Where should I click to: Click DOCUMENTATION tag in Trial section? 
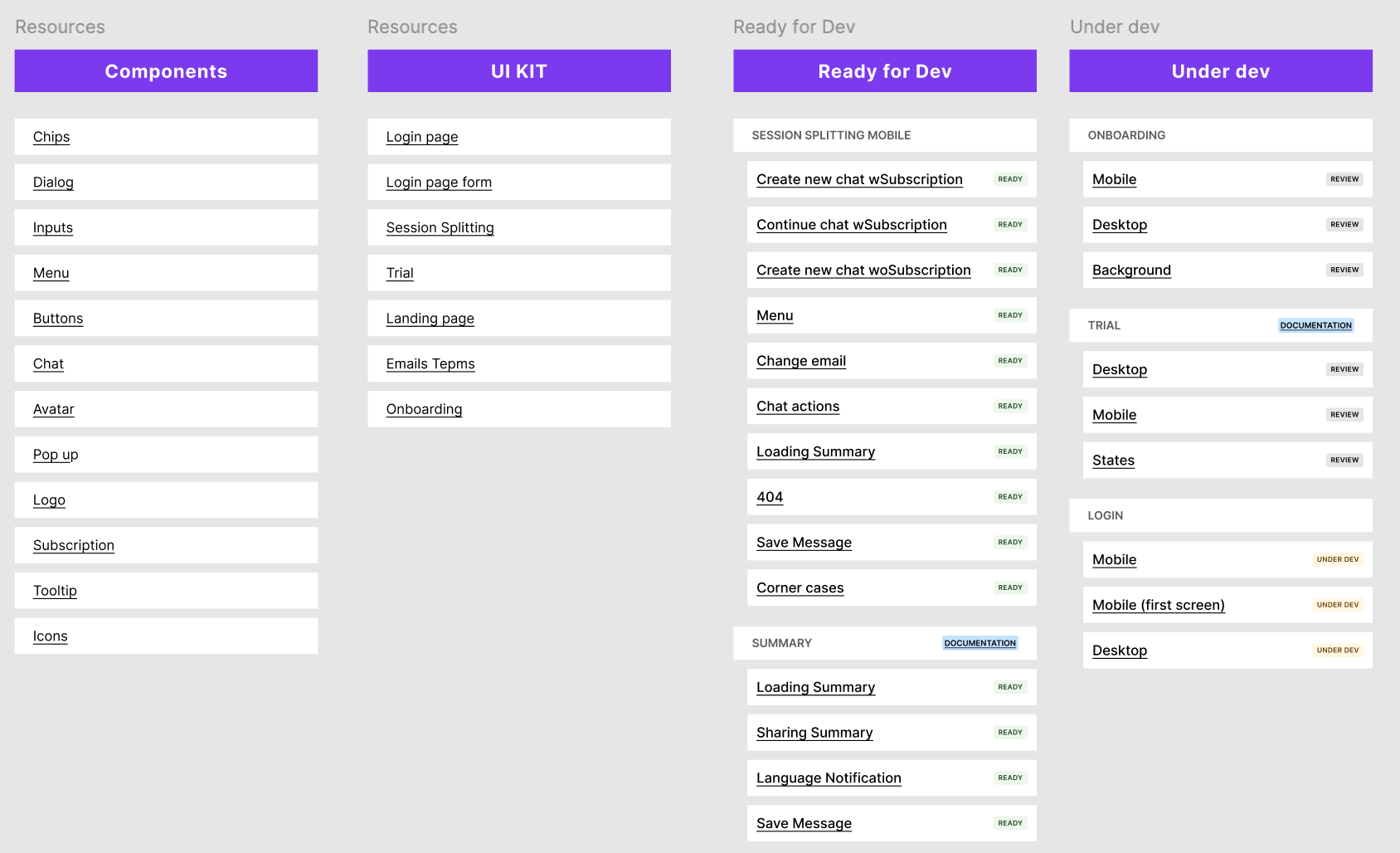[1315, 325]
